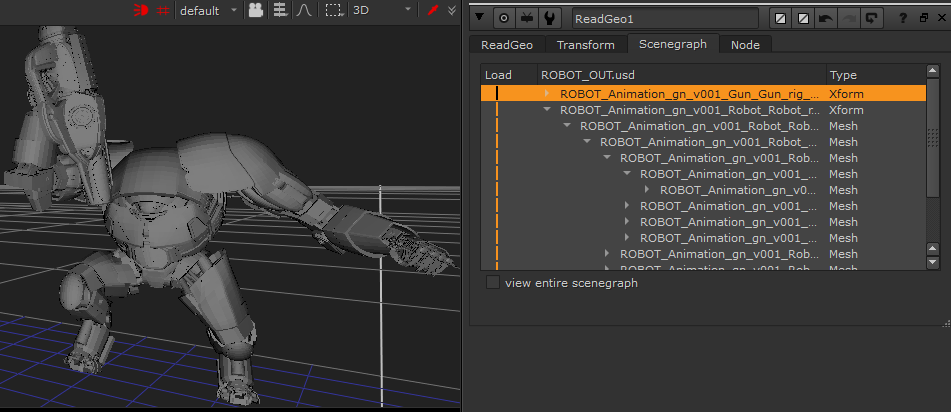The height and width of the screenshot is (412, 951).
Task: Click the dashed-rectangle selection mode icon
Action: coord(334,10)
